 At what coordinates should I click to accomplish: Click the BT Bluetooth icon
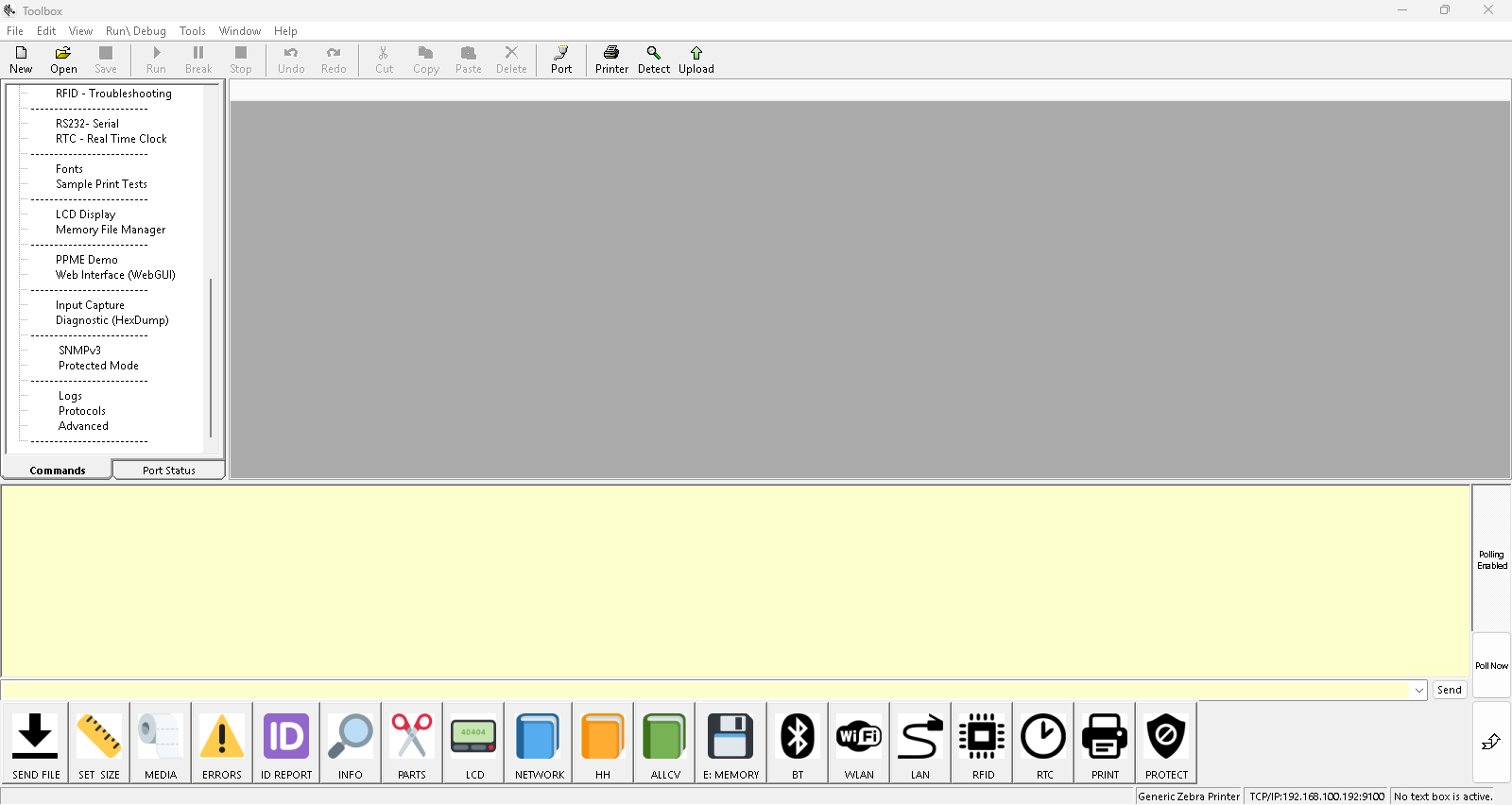point(798,743)
